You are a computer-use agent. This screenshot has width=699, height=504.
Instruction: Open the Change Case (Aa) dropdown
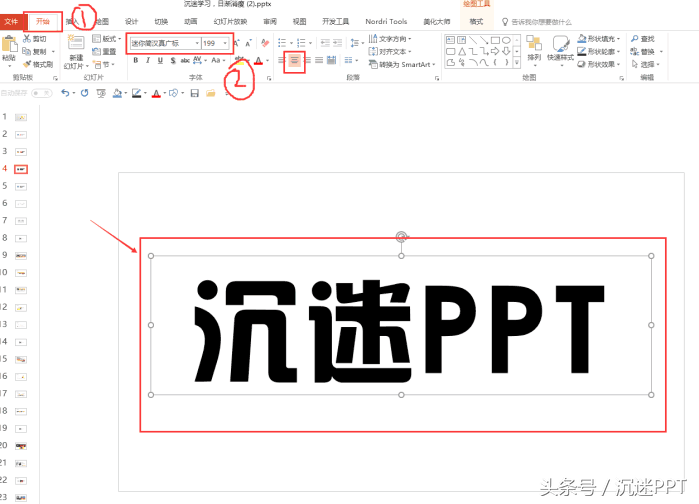click(218, 60)
